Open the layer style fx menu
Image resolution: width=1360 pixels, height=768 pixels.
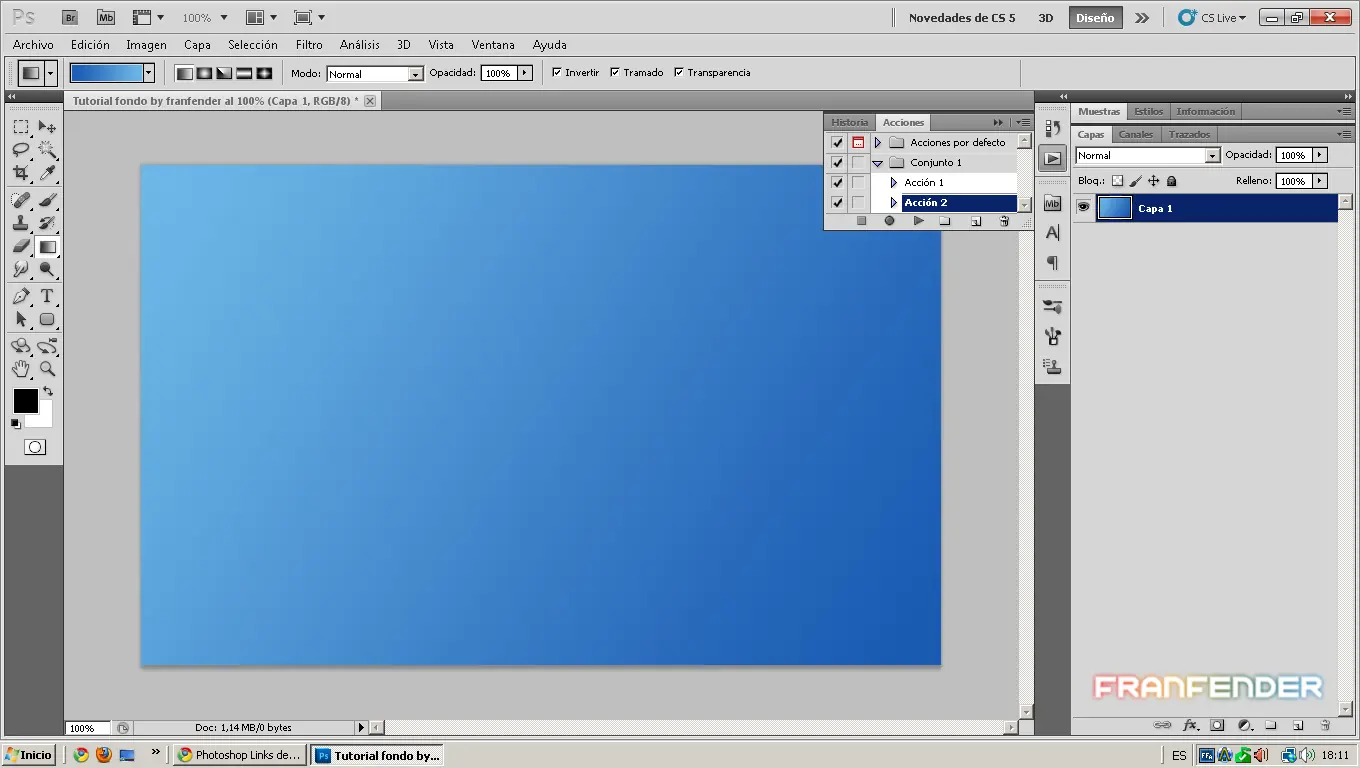pyautogui.click(x=1190, y=725)
